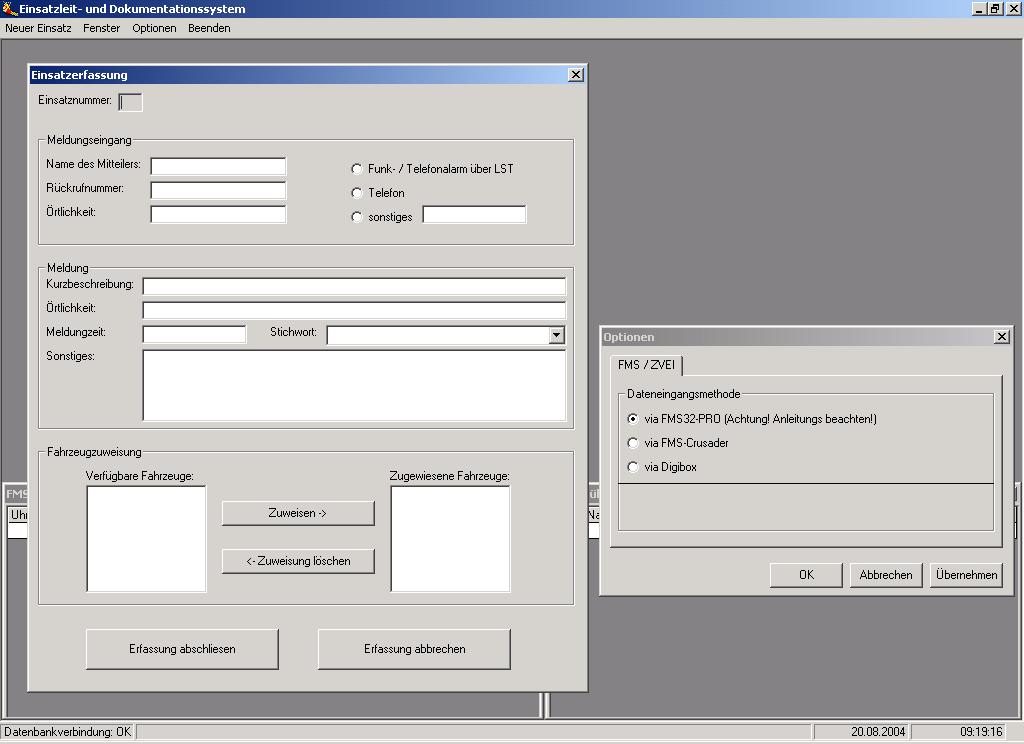Open the Optionen menu in menu bar
Image resolution: width=1024 pixels, height=744 pixels.
coord(154,28)
